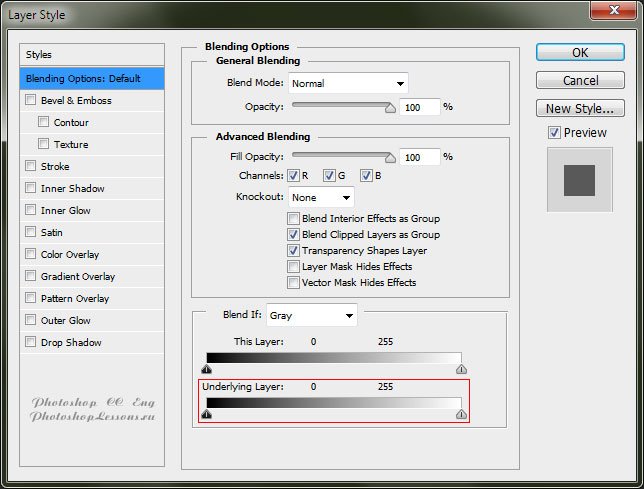The height and width of the screenshot is (489, 644).
Task: Click the black triangle on Underlying Layer slider
Action: pyautogui.click(x=206, y=413)
